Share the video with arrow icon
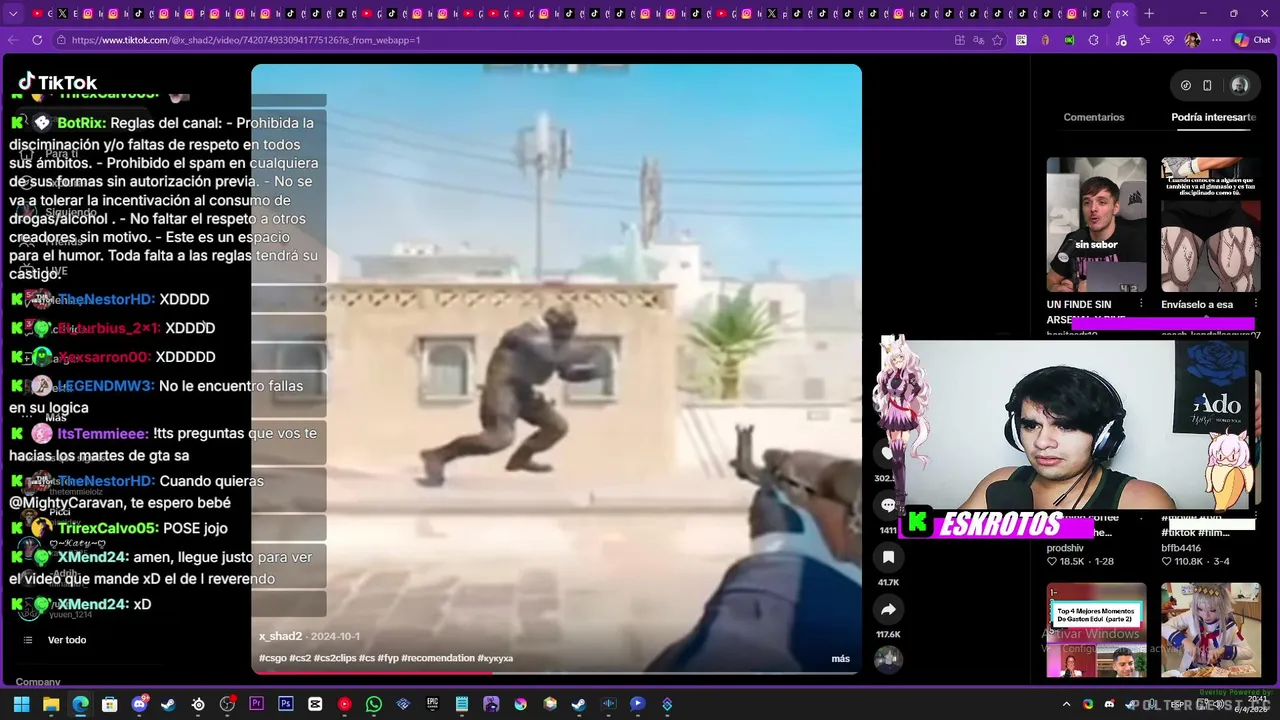Image resolution: width=1280 pixels, height=720 pixels. (x=888, y=609)
